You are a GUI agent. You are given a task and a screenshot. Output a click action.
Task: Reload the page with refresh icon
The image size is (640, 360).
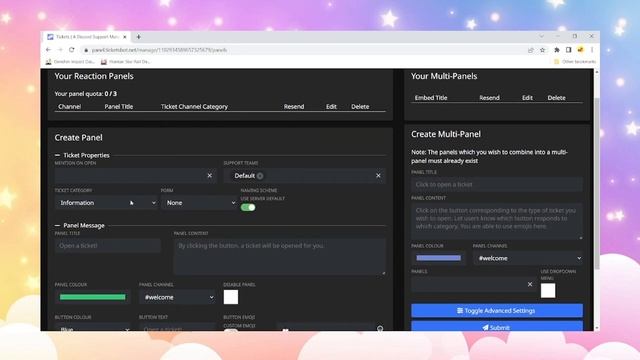pyautogui.click(x=72, y=50)
